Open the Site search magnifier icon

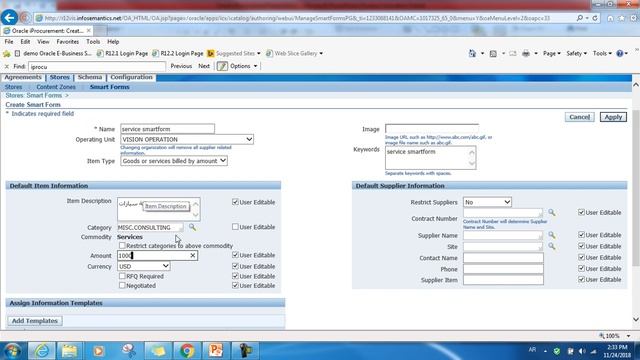tap(551, 247)
